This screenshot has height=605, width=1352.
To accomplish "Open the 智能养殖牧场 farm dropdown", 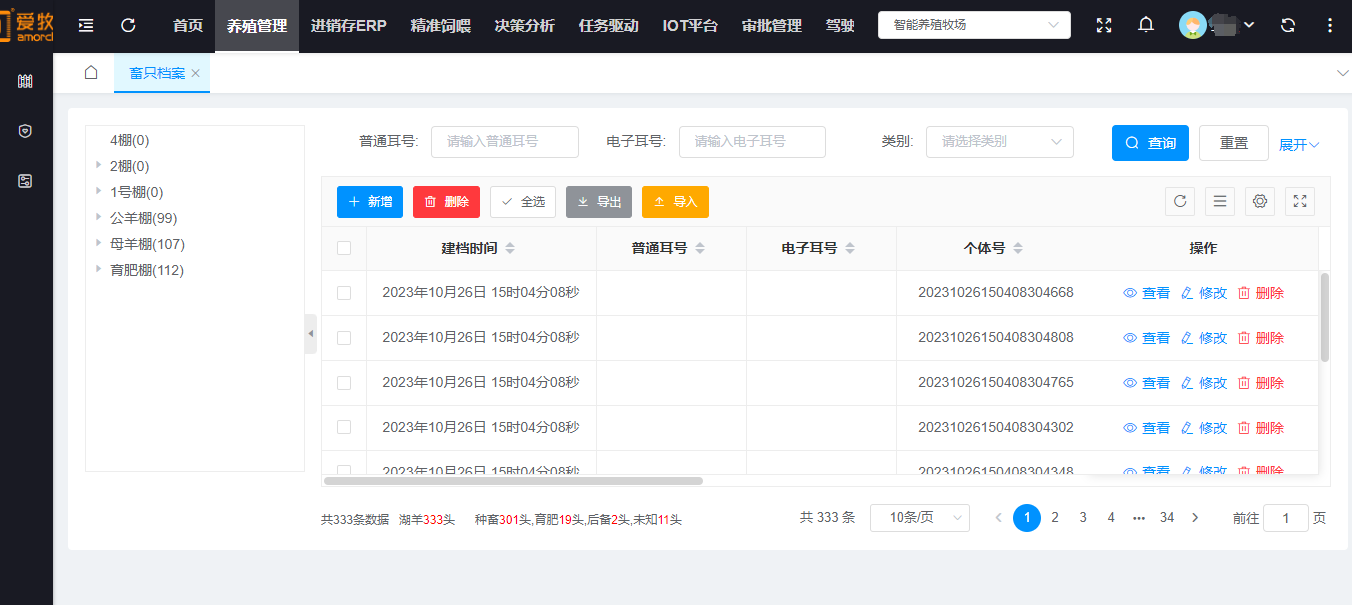I will click(x=974, y=25).
